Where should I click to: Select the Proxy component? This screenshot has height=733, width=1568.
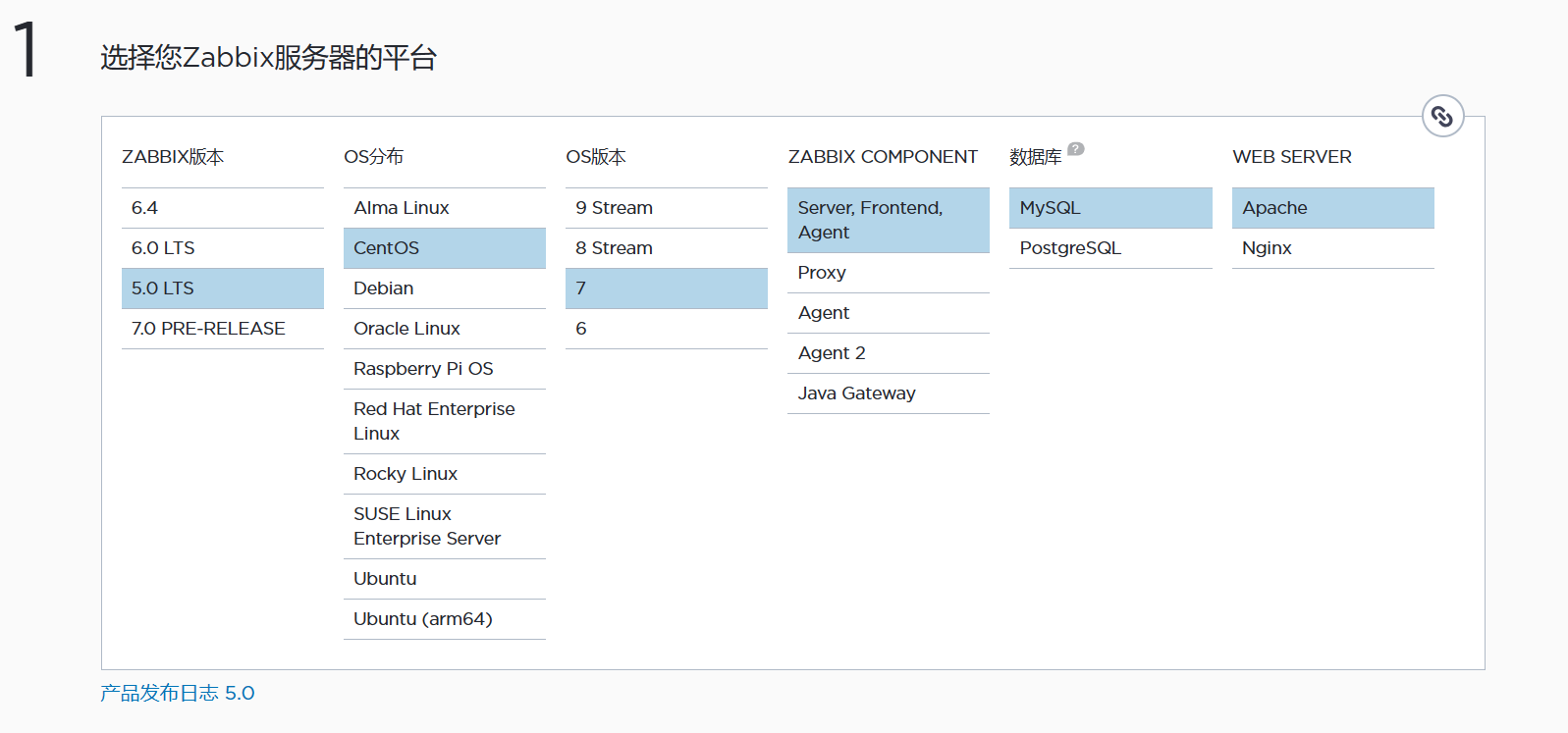pyautogui.click(x=889, y=273)
